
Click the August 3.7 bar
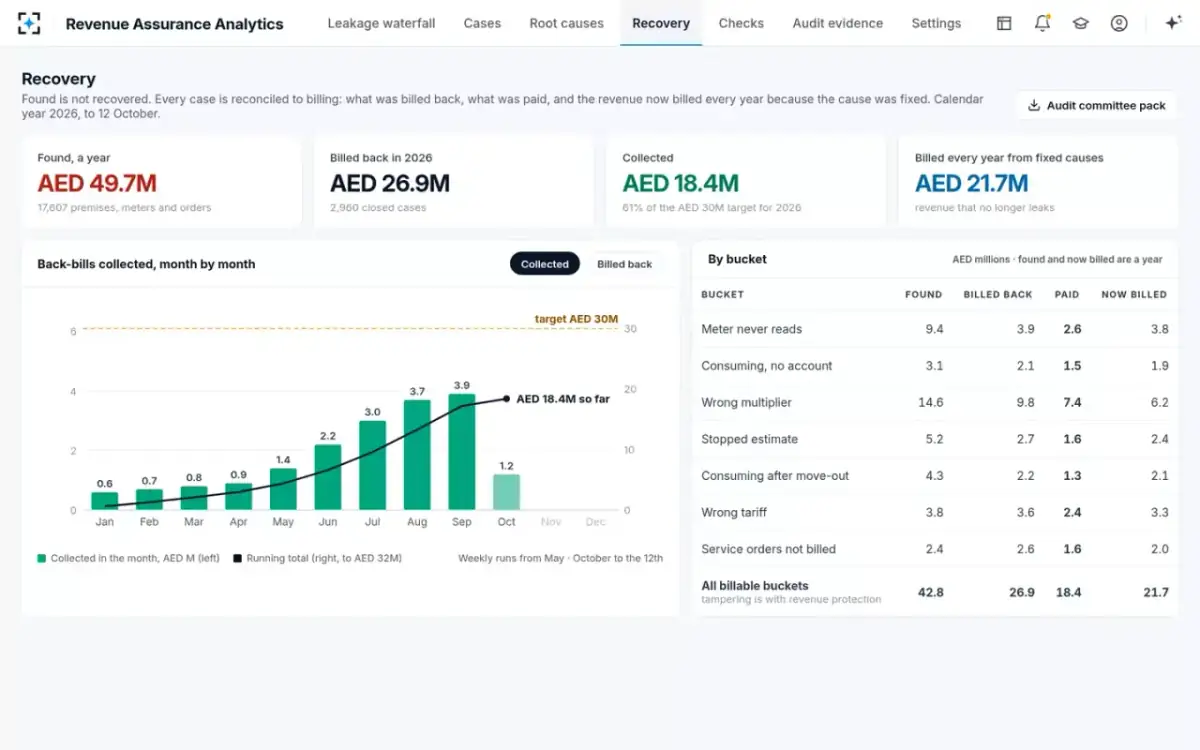pos(417,455)
